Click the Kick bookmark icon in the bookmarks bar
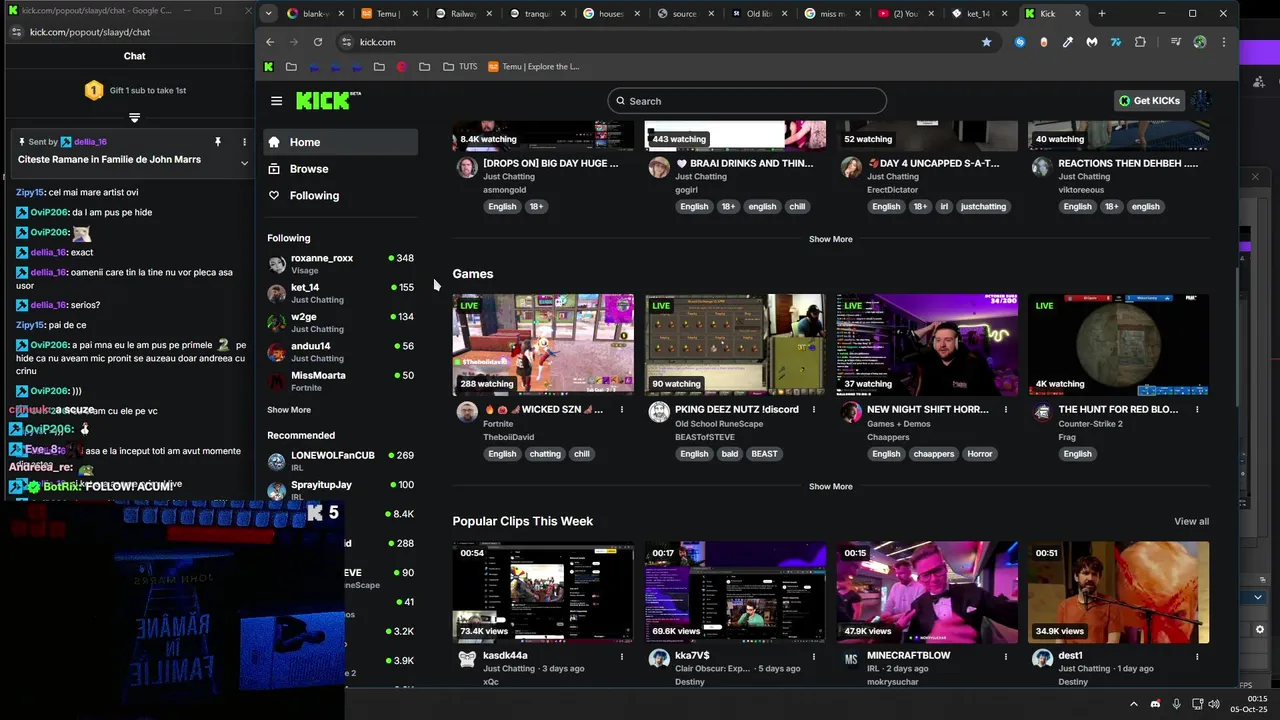This screenshot has width=1280, height=720. [268, 67]
